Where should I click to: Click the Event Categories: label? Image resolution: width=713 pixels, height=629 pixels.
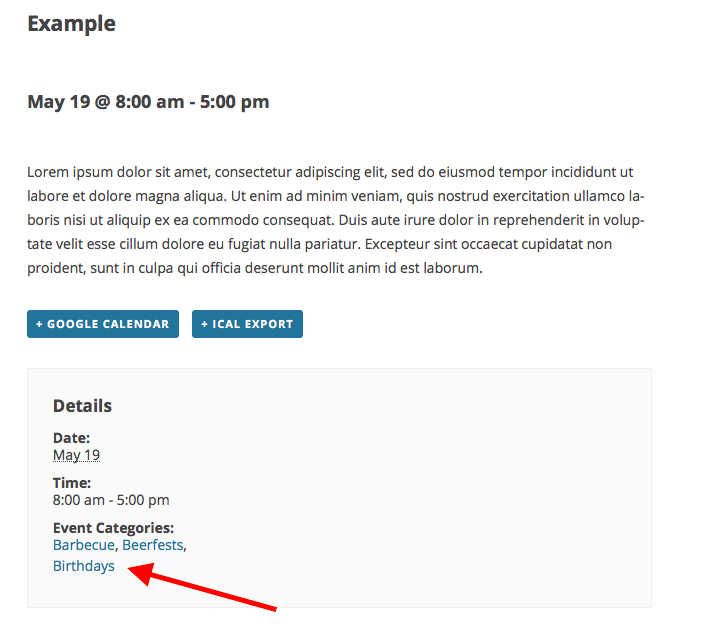click(113, 528)
